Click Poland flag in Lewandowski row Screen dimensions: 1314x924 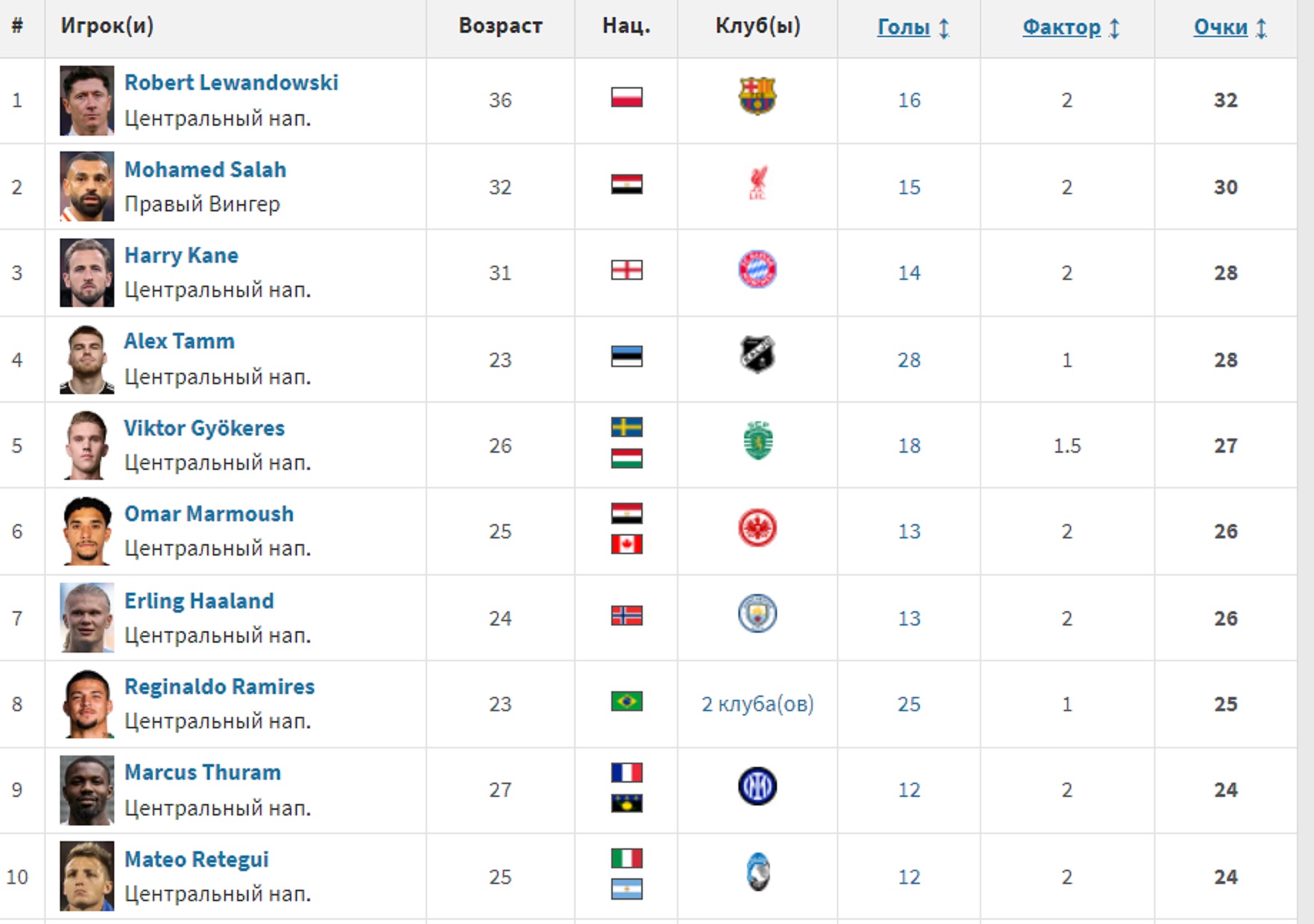[626, 97]
